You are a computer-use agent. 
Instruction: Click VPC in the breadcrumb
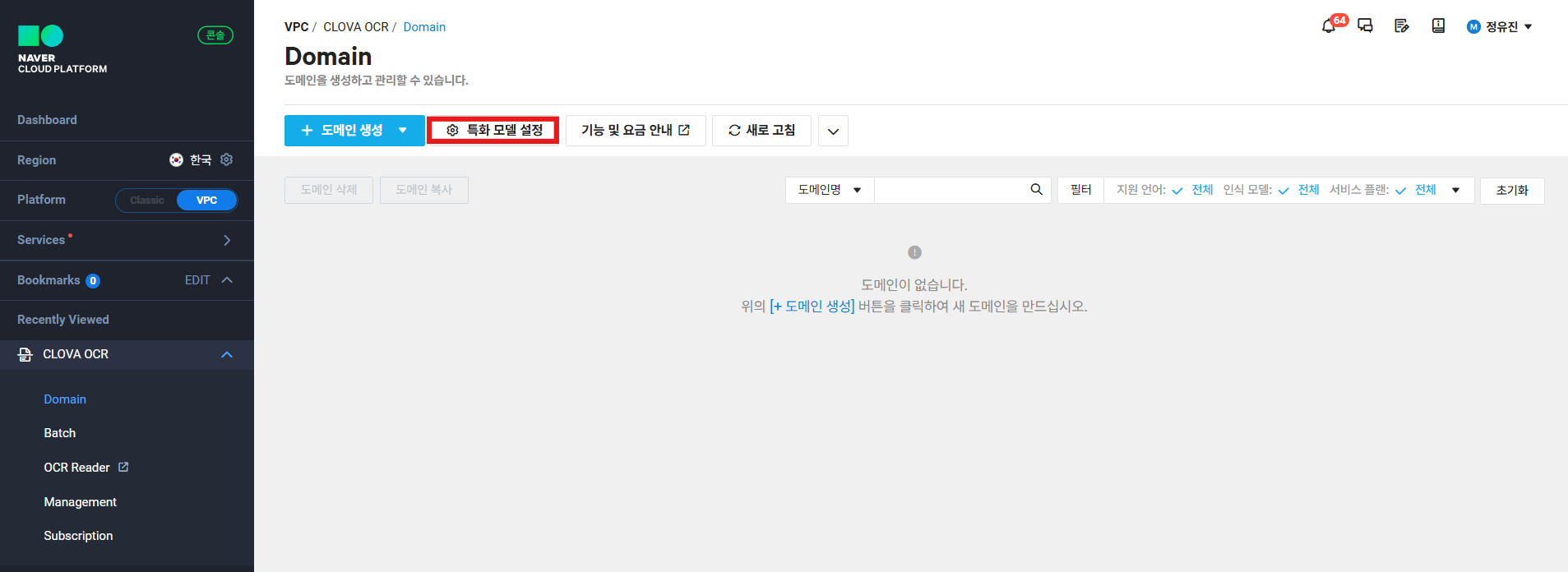(x=297, y=27)
